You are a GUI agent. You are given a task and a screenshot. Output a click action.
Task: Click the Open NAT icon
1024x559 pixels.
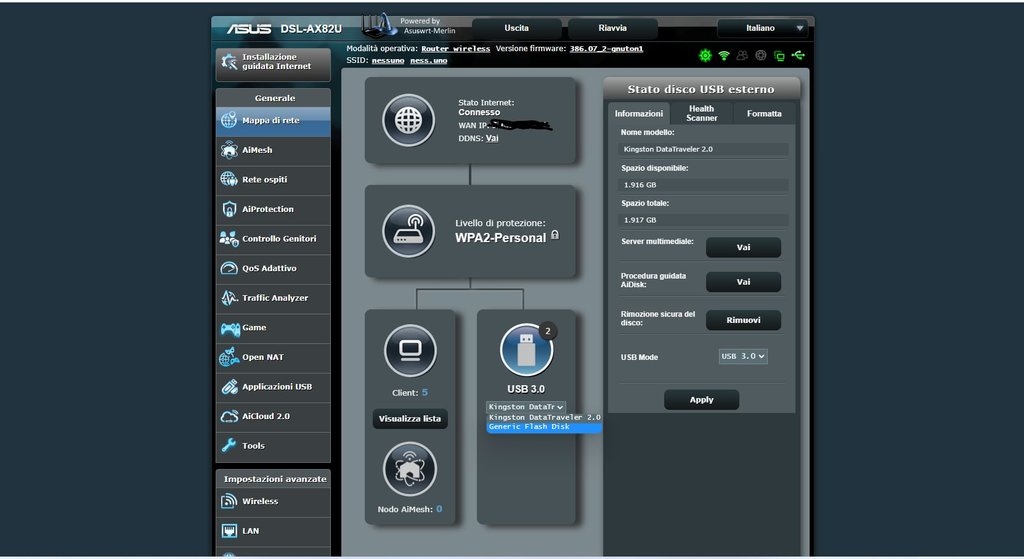229,357
